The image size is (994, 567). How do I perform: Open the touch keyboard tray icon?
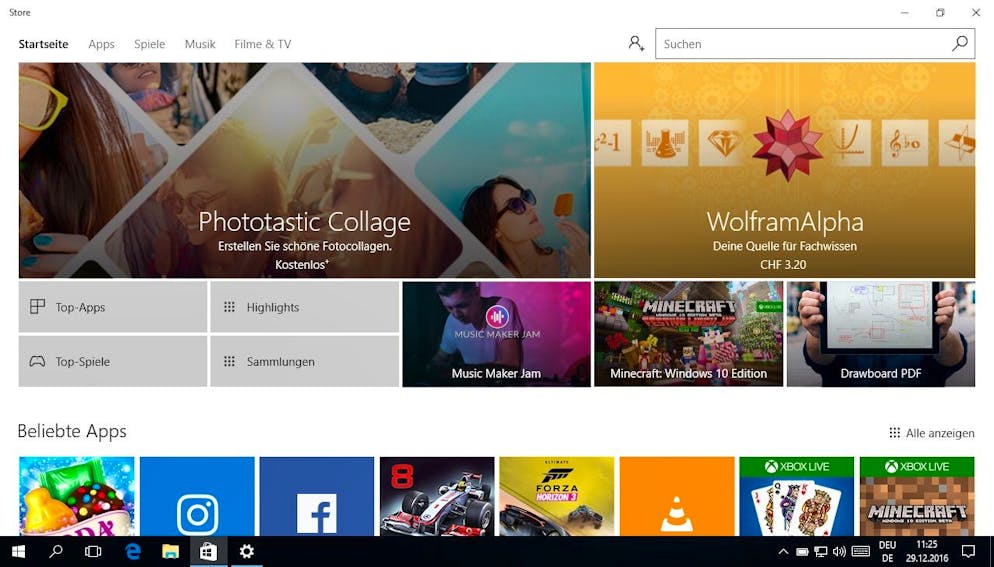coord(861,552)
